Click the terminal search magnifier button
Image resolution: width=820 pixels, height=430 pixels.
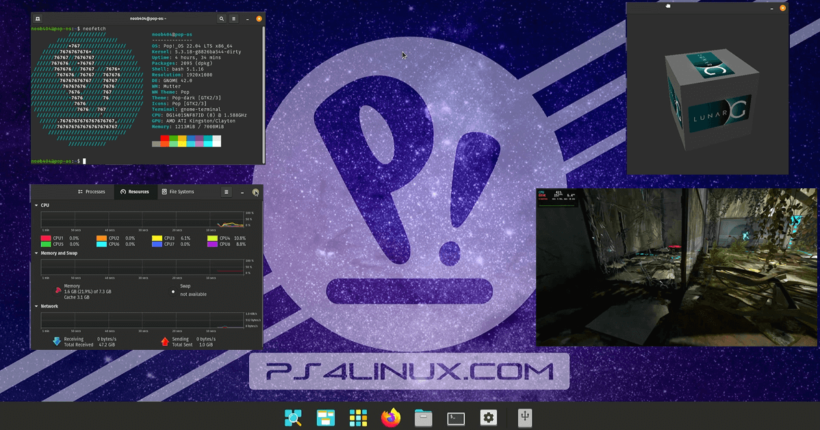coord(221,19)
